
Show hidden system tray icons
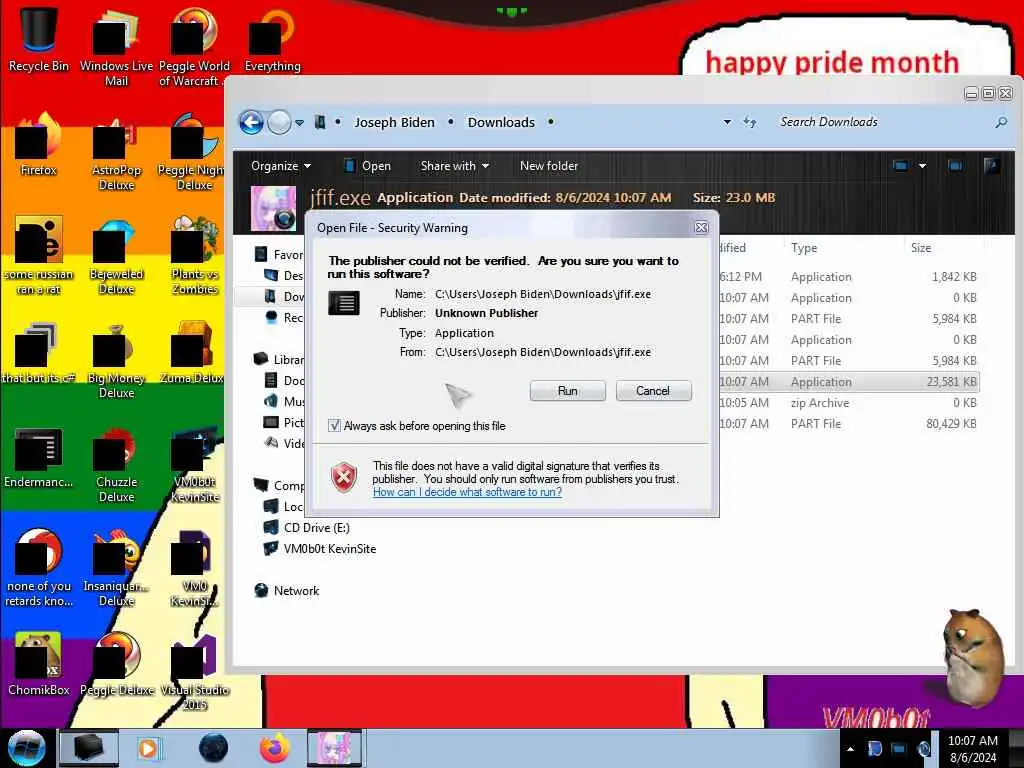850,749
